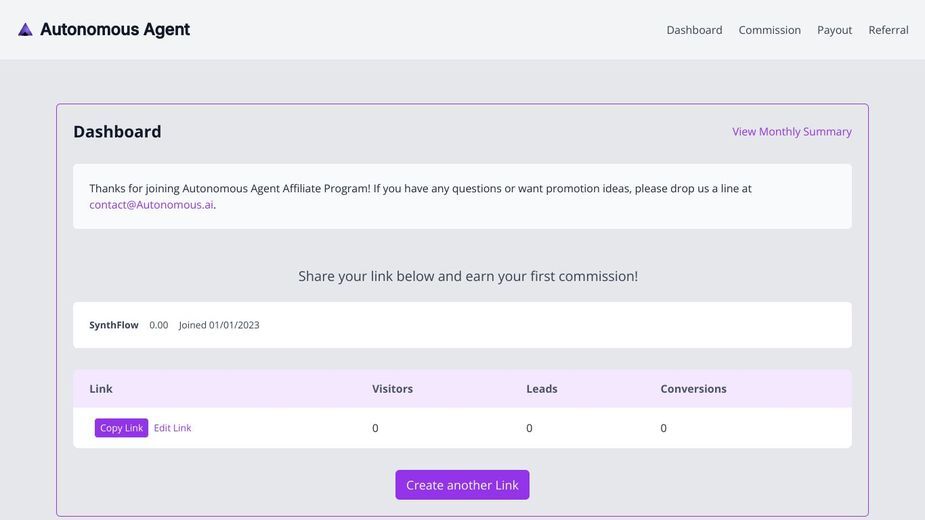Navigate to the Referral section
925x520 pixels.
pos(888,30)
